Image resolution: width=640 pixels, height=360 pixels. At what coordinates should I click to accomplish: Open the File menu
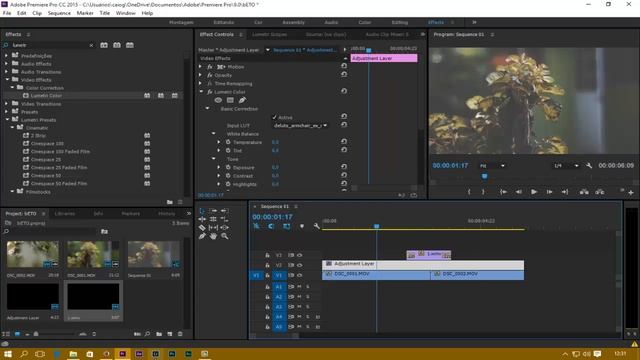coord(7,13)
